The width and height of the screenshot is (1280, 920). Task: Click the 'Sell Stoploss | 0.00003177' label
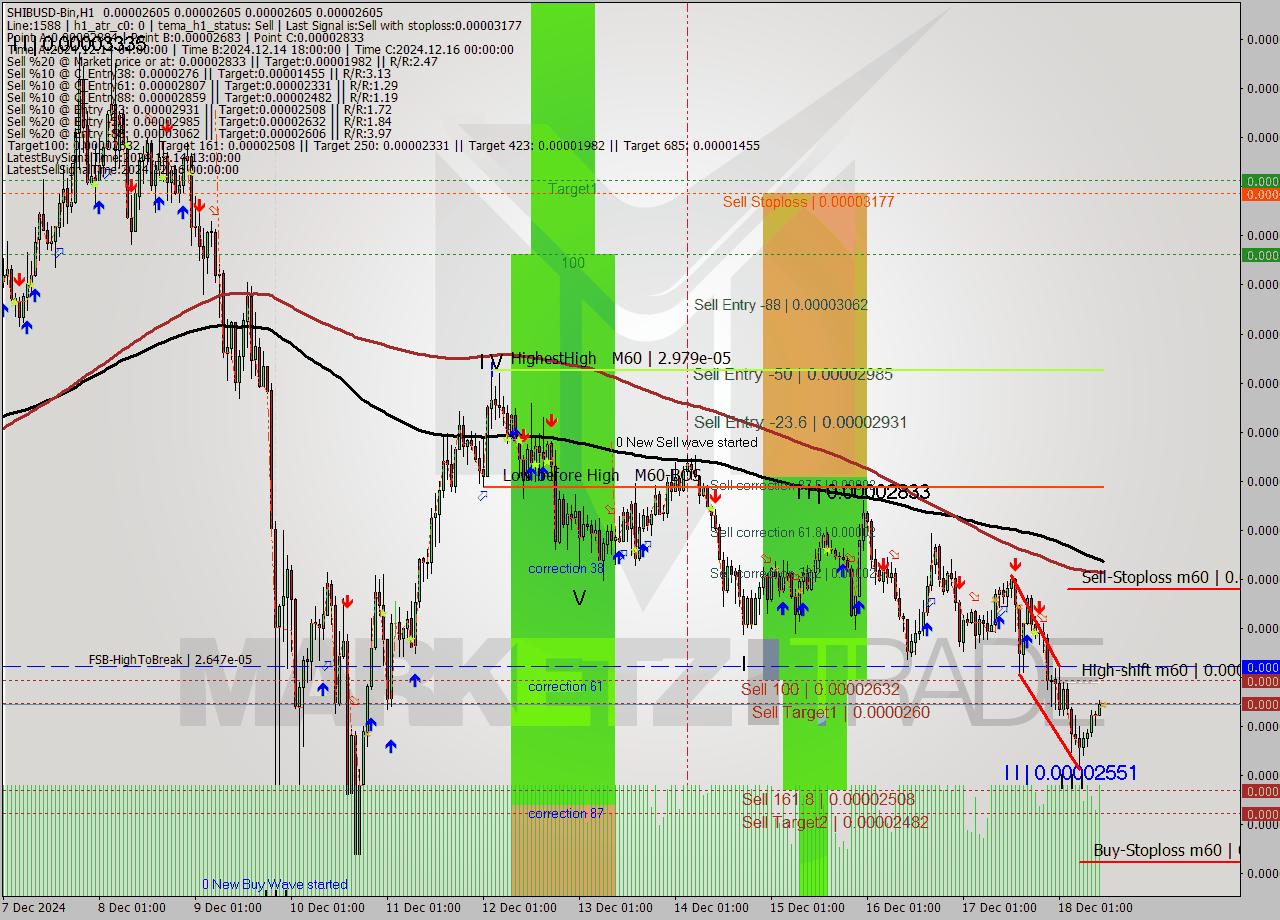point(808,202)
